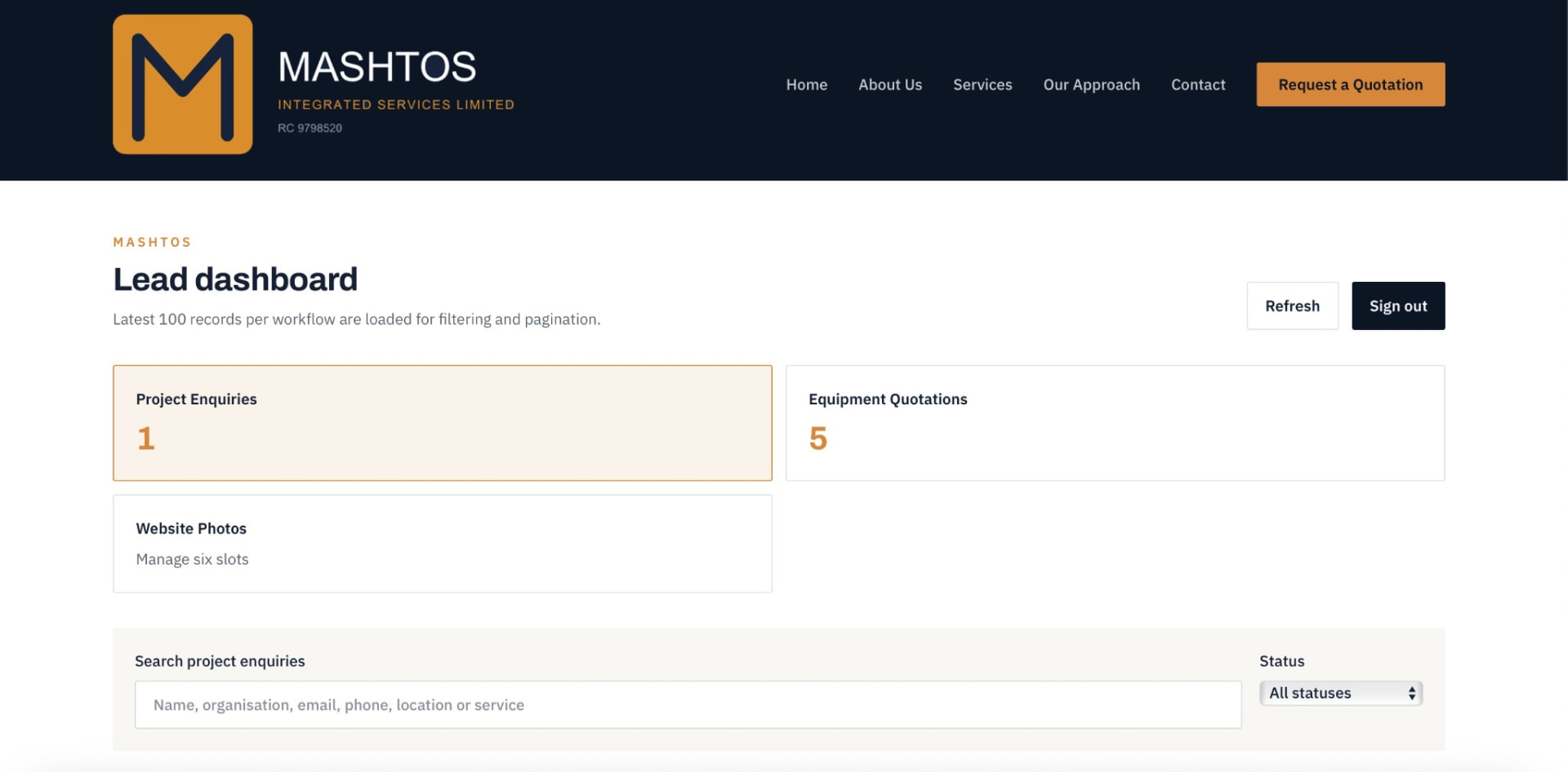Open the Website Photos card
This screenshot has width=1568, height=772.
coord(442,543)
